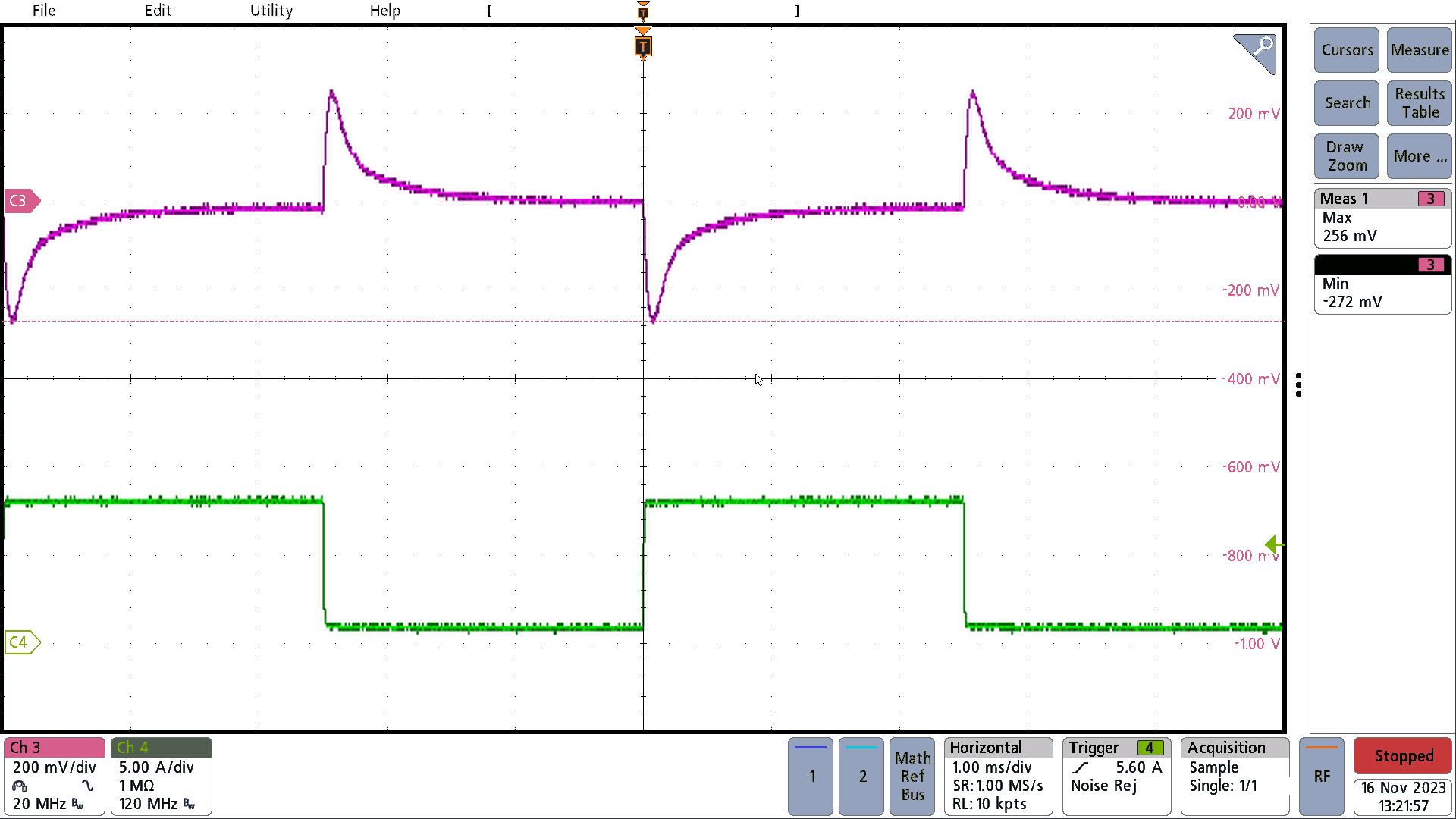Click the -400 mV scale label
1456x819 pixels.
(x=1250, y=379)
